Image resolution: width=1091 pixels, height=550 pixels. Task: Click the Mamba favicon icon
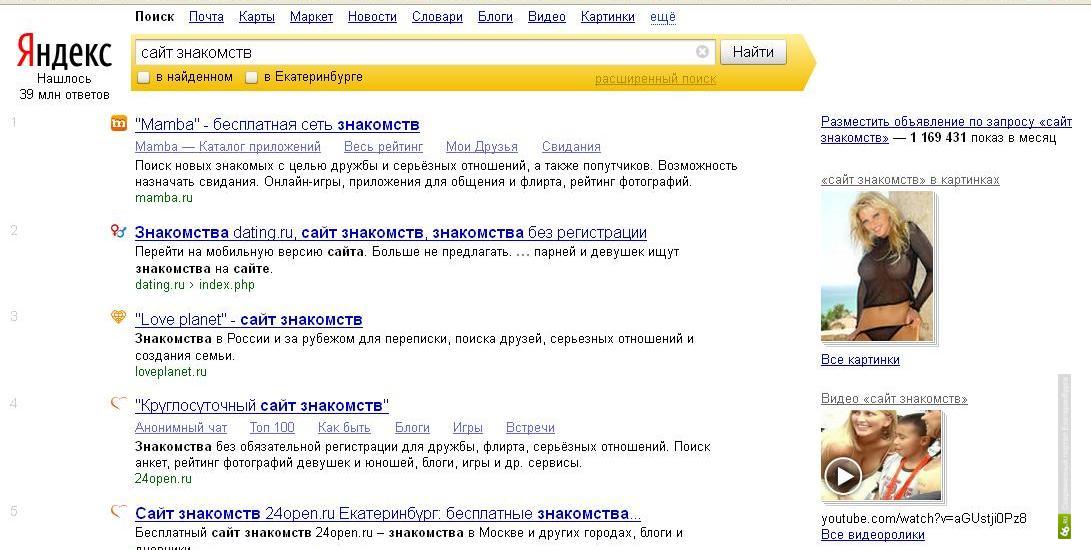pos(119,123)
